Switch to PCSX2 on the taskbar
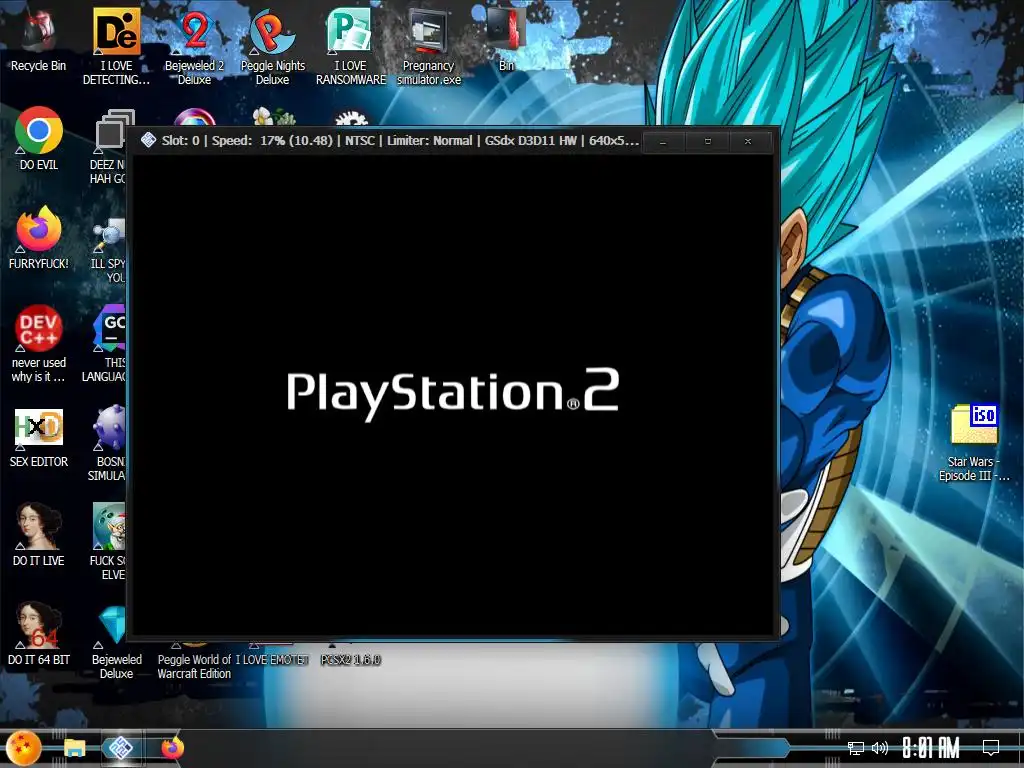The height and width of the screenshot is (768, 1024). click(121, 748)
